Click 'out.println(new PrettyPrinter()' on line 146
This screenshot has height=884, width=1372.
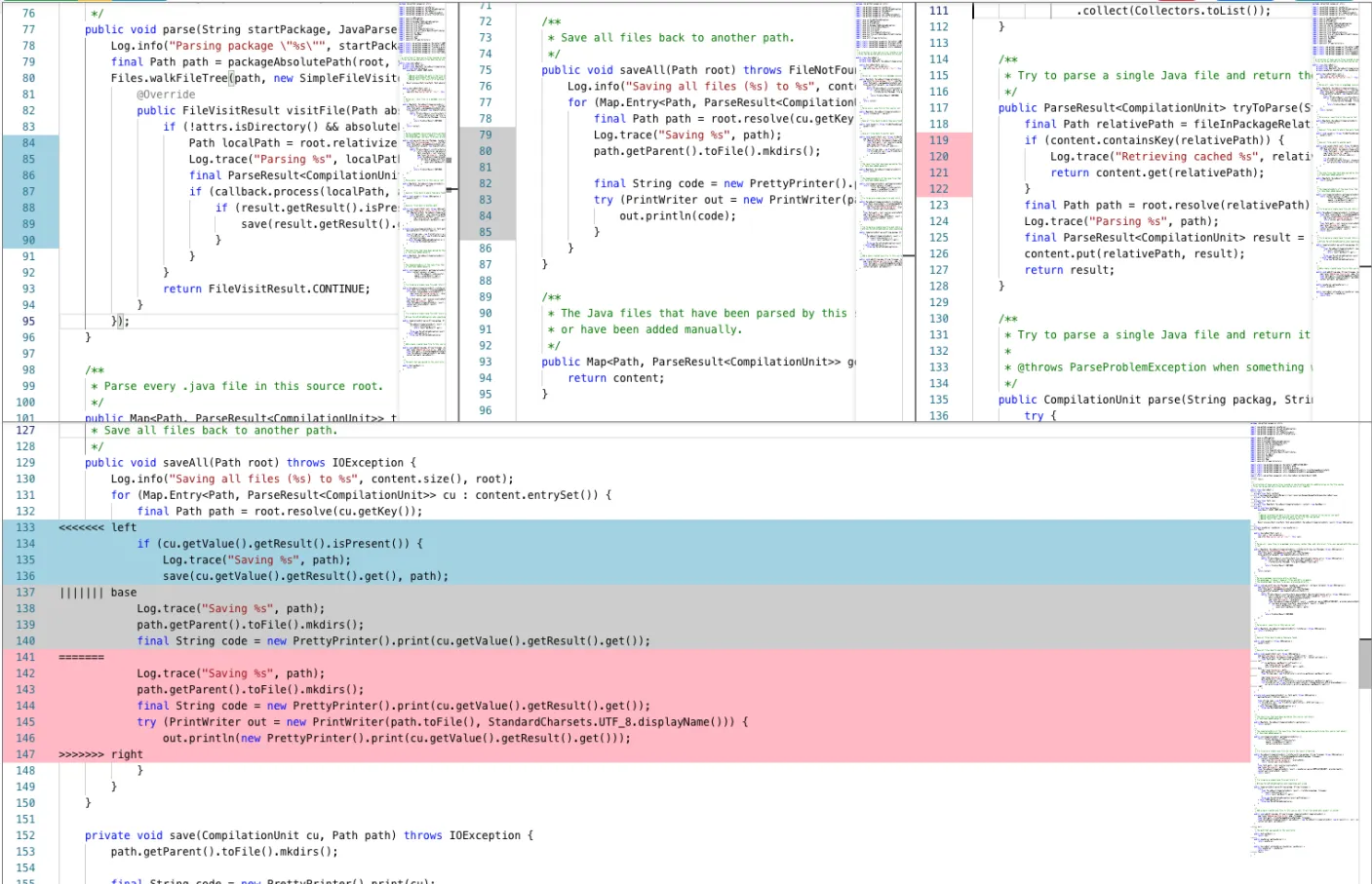point(396,739)
